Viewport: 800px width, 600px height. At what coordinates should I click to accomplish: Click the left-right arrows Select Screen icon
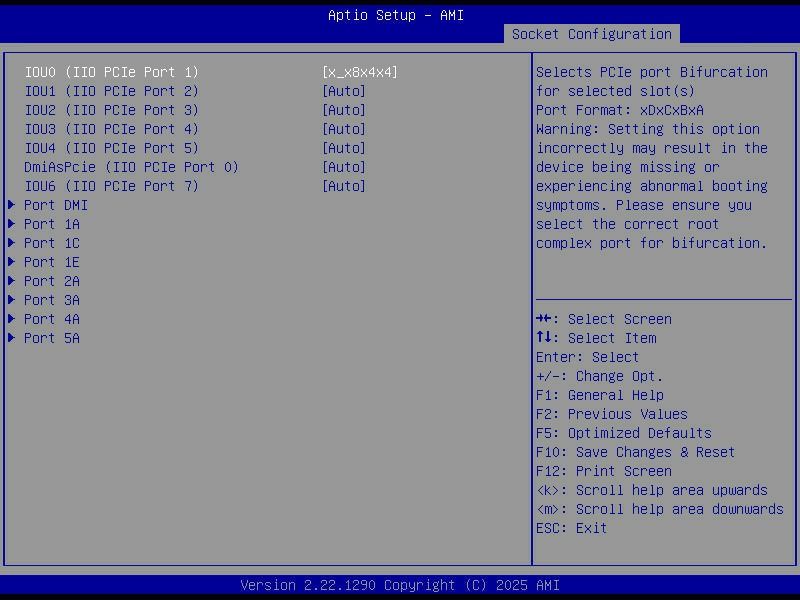click(x=543, y=319)
